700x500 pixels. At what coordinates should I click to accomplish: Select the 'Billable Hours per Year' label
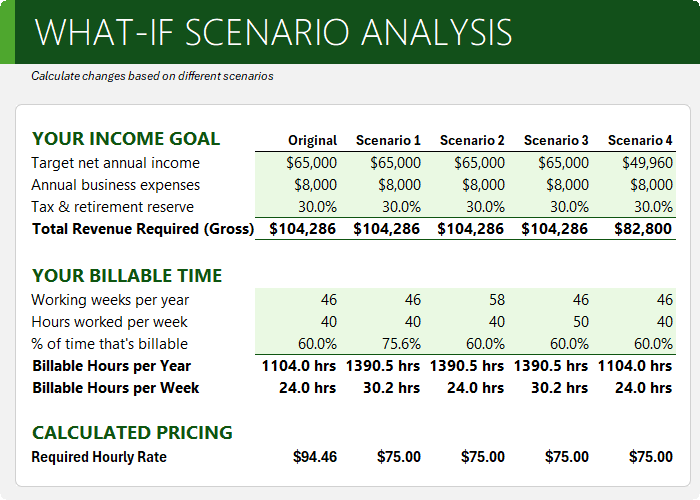(111, 366)
